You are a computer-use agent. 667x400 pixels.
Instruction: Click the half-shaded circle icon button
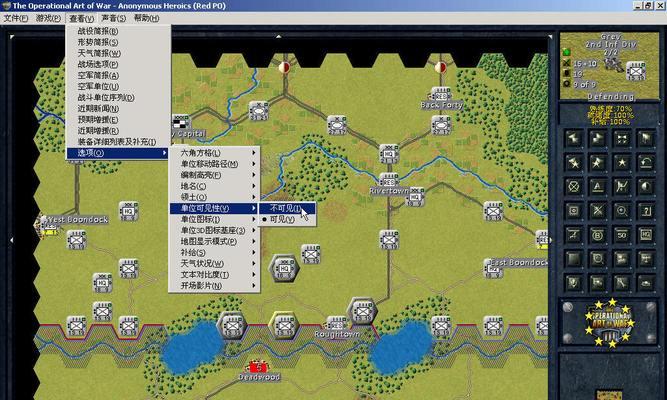[x=646, y=187]
